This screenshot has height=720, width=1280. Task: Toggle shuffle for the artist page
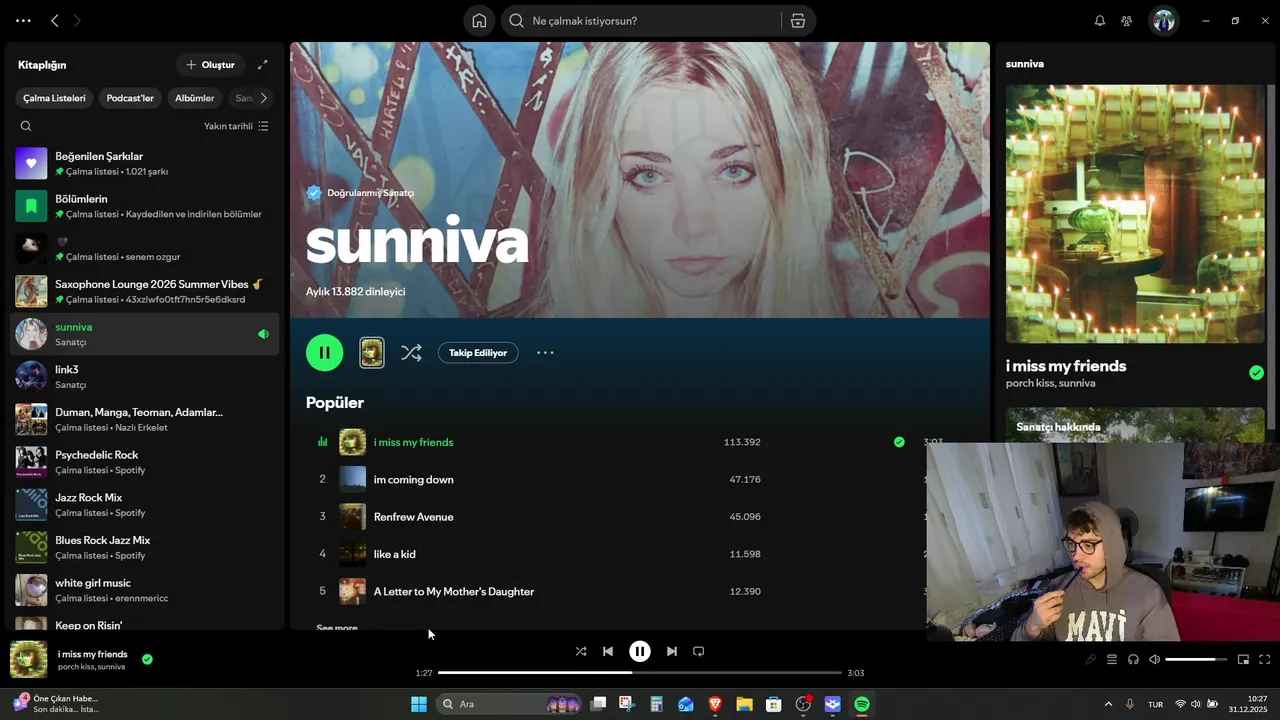pyautogui.click(x=411, y=352)
